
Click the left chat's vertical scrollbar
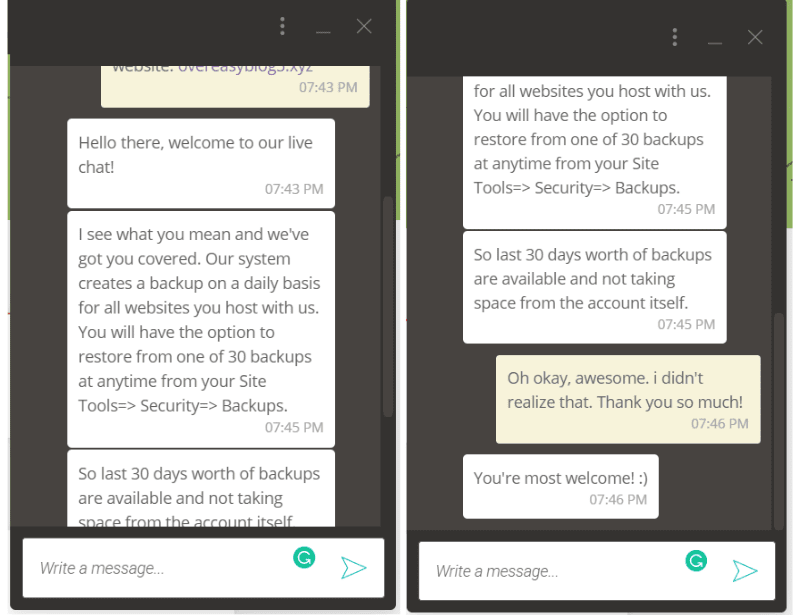pyautogui.click(x=389, y=300)
